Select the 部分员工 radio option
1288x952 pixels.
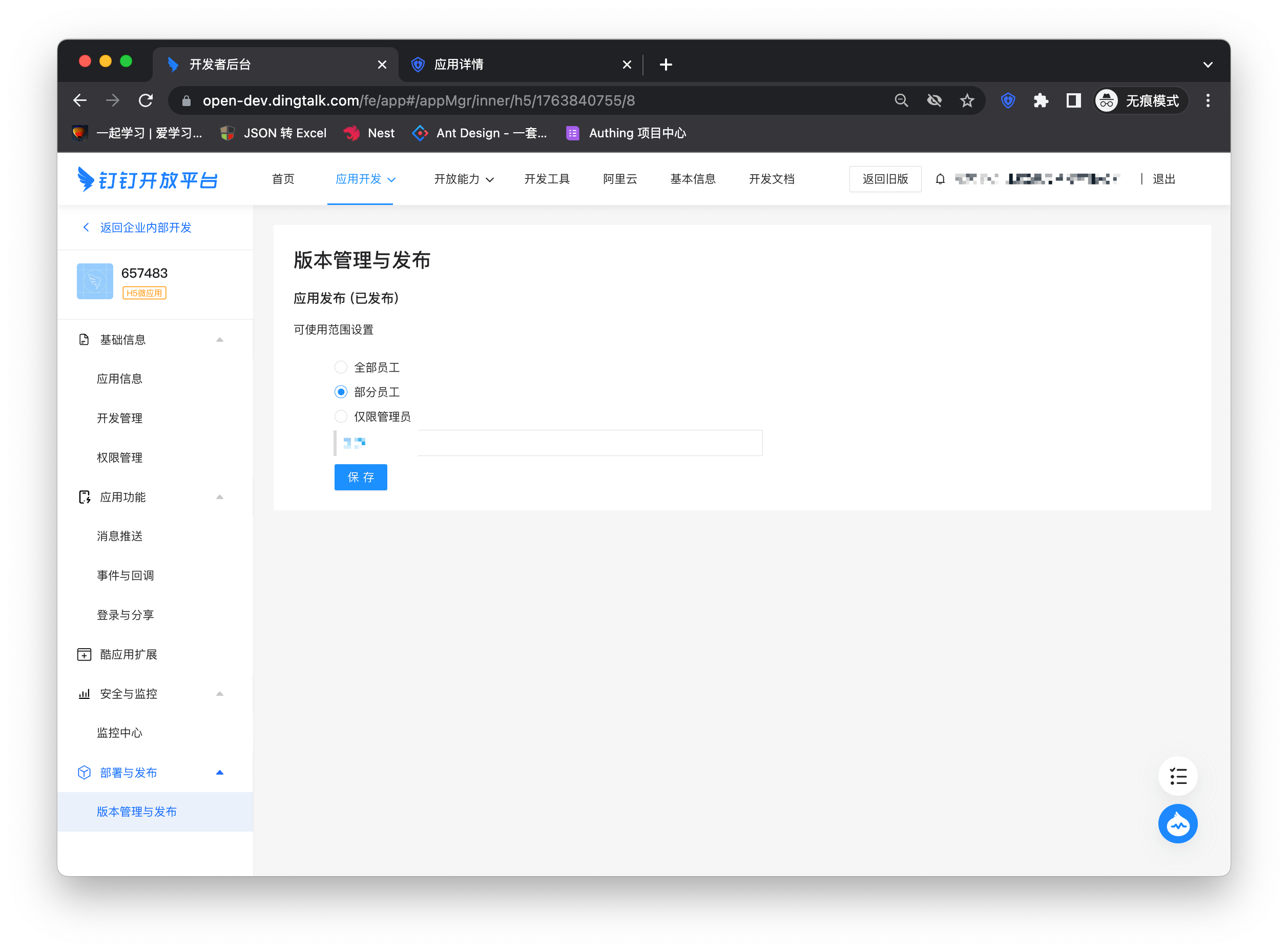(341, 392)
